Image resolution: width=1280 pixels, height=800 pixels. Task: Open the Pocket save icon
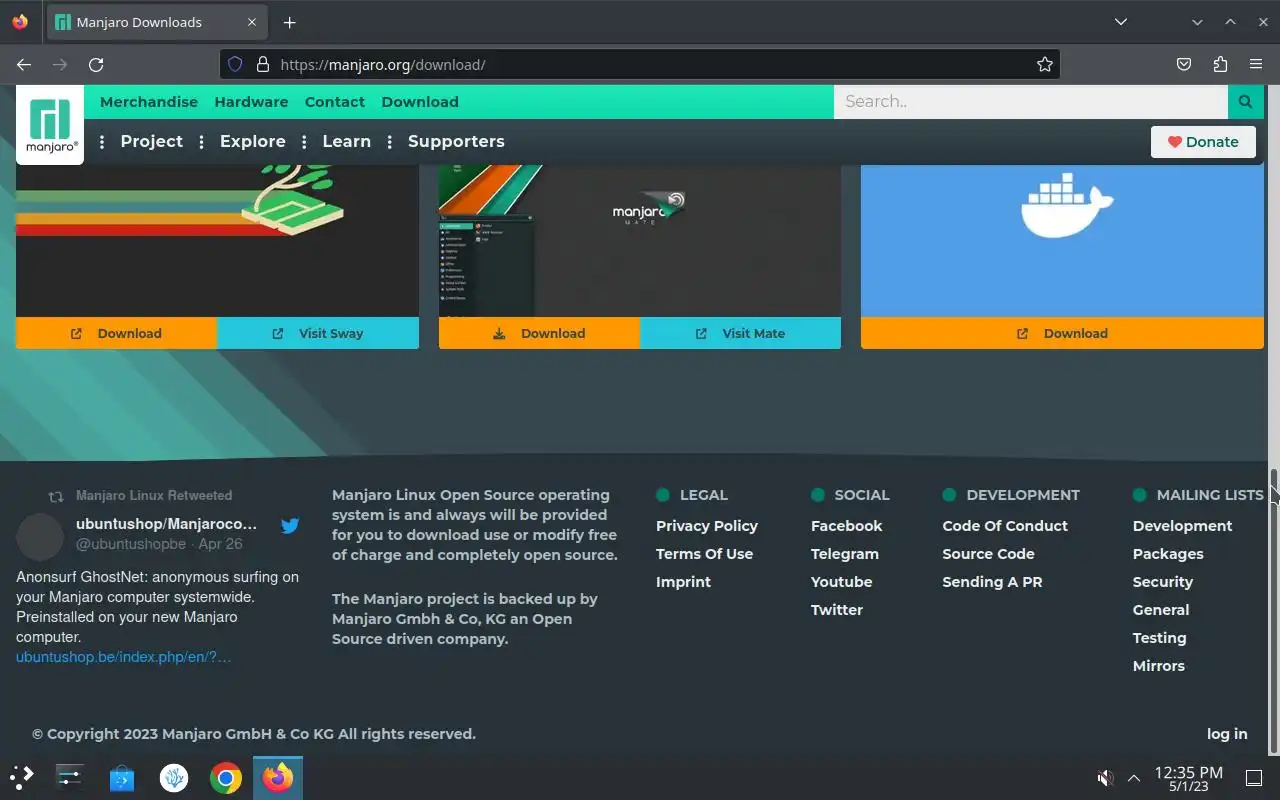1184,64
